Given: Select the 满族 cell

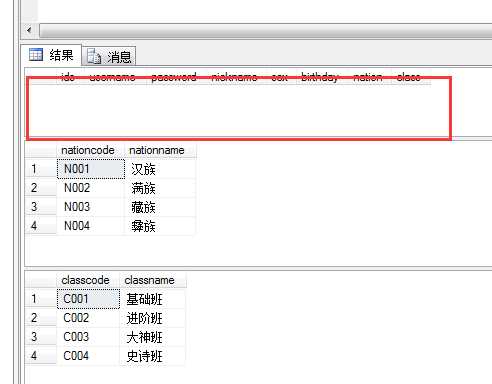Looking at the screenshot, I should (x=160, y=188).
